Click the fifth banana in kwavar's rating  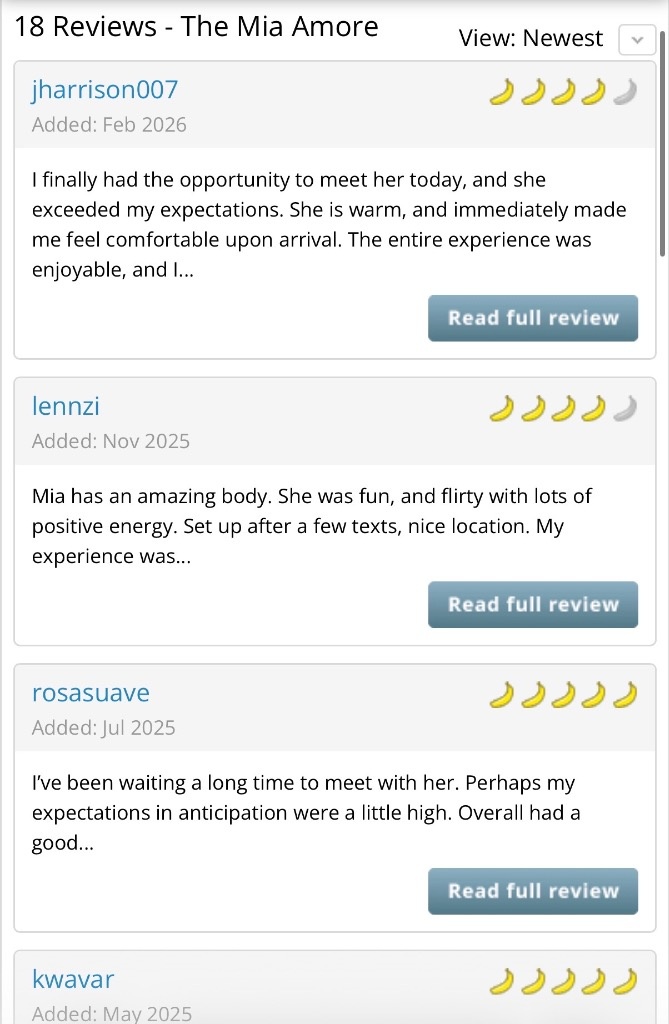(x=625, y=982)
